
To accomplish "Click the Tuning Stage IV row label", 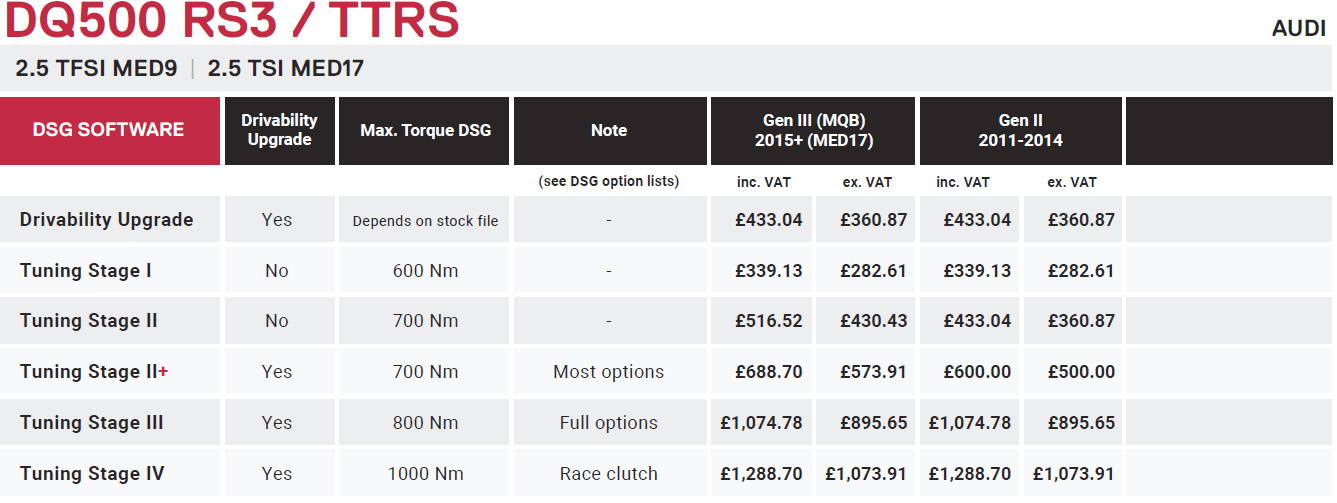I will click(x=92, y=474).
